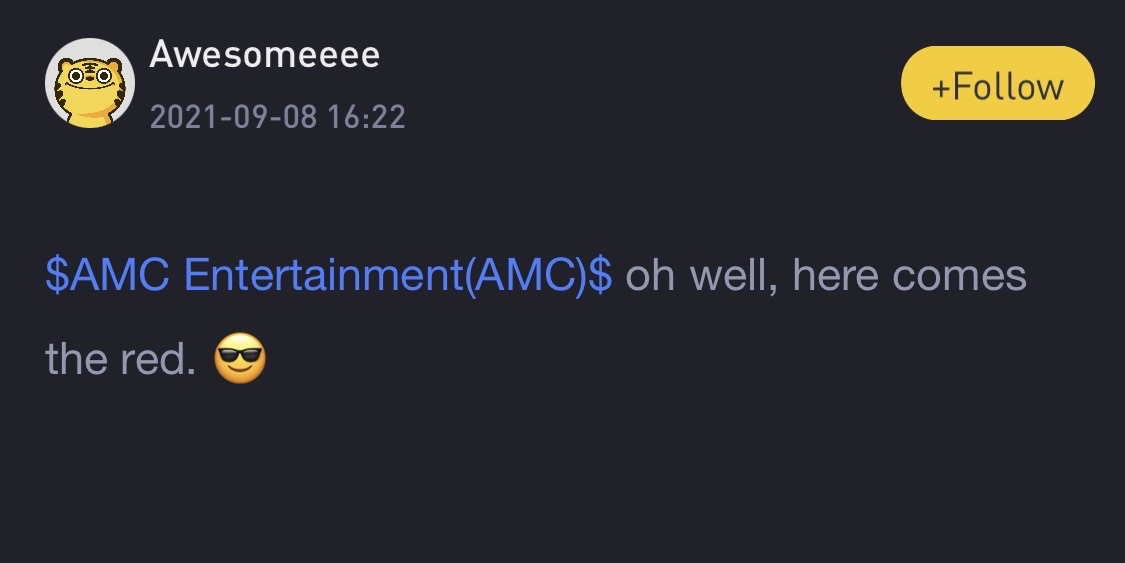1125x563 pixels.
Task: Tap the word 'Follow' on the yellow button
Action: click(x=1008, y=87)
